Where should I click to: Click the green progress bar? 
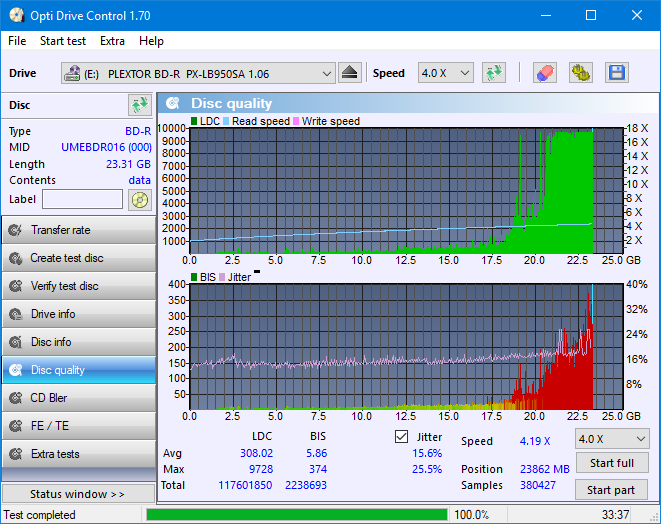[296, 515]
